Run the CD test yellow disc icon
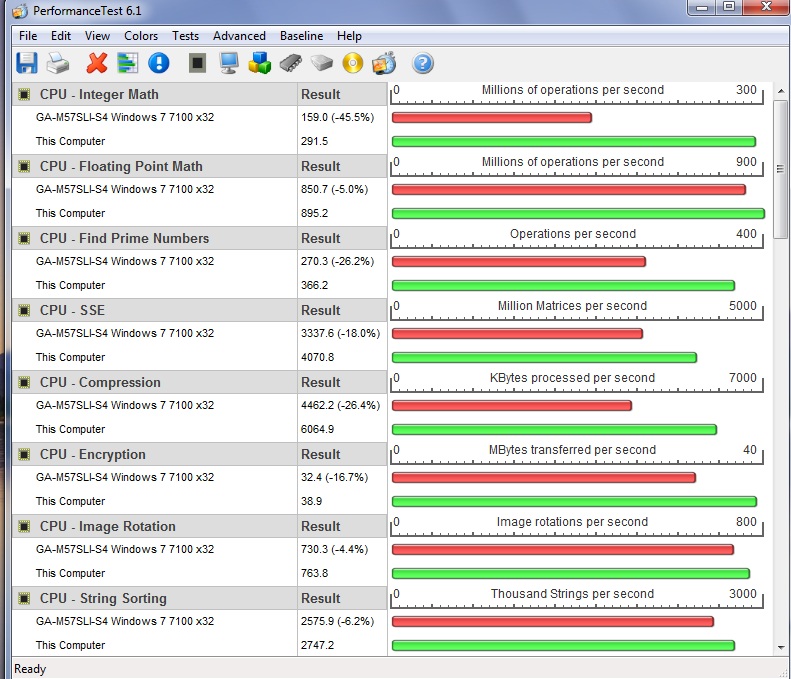Image resolution: width=791 pixels, height=679 pixels. pyautogui.click(x=353, y=64)
